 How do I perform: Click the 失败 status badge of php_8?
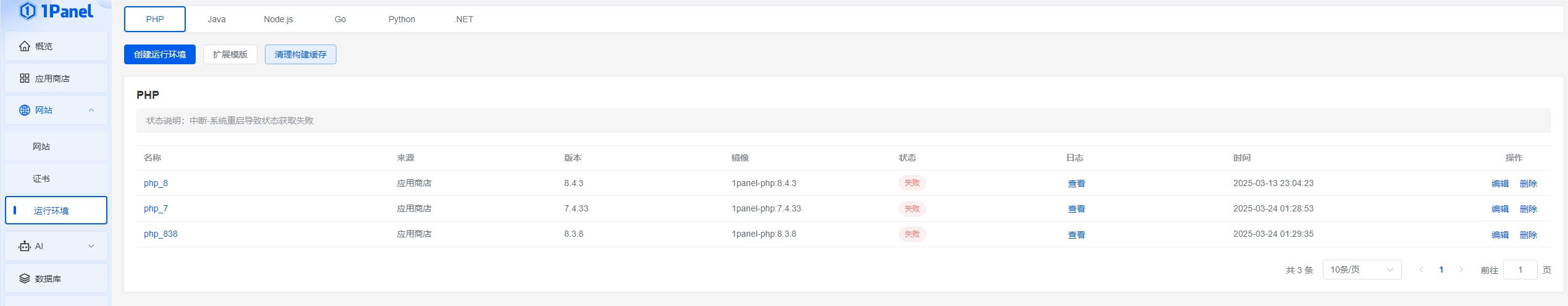[912, 183]
